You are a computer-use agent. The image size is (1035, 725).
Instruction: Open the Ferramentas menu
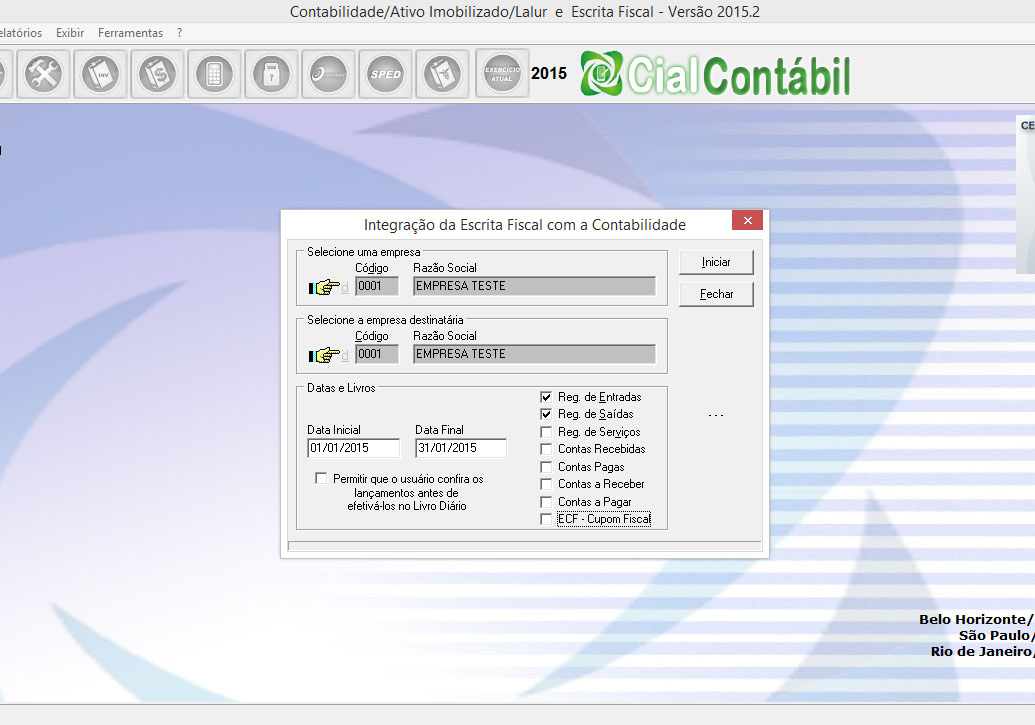[x=130, y=33]
